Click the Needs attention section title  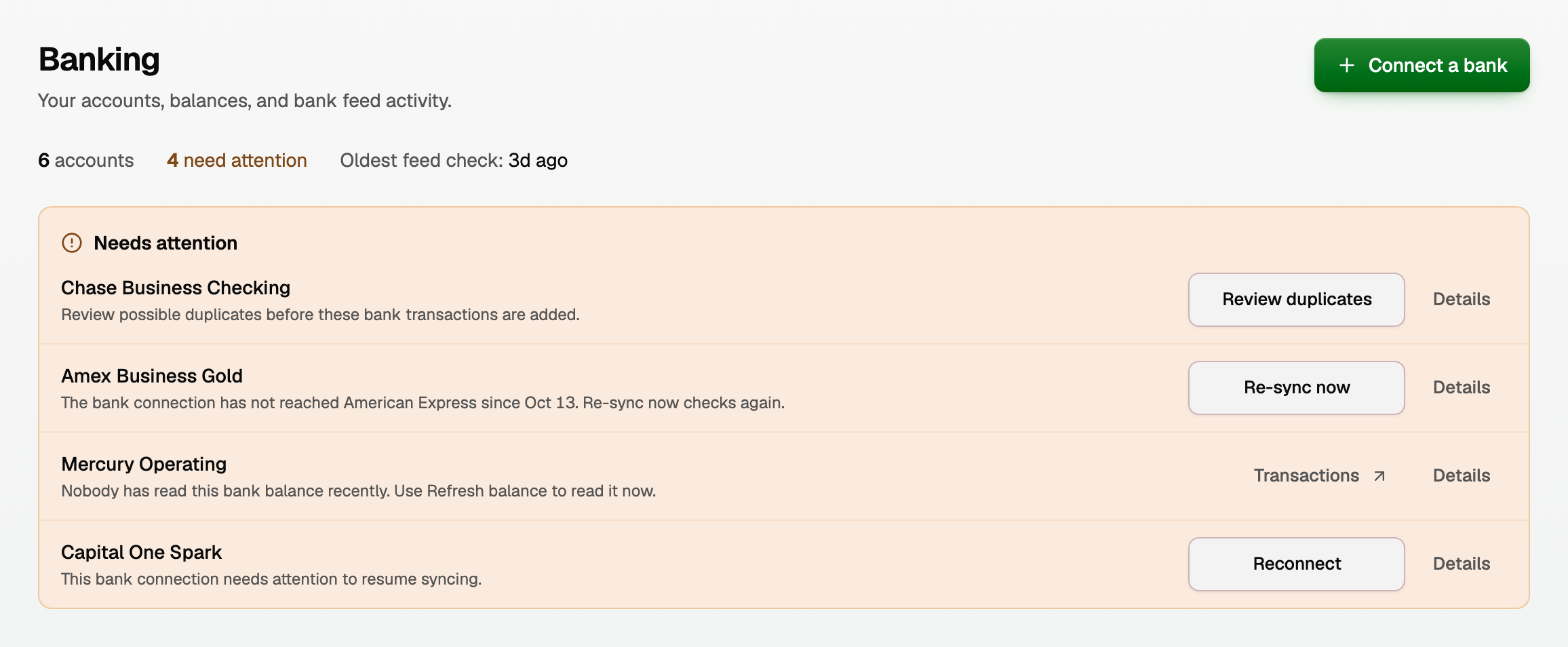(x=165, y=243)
